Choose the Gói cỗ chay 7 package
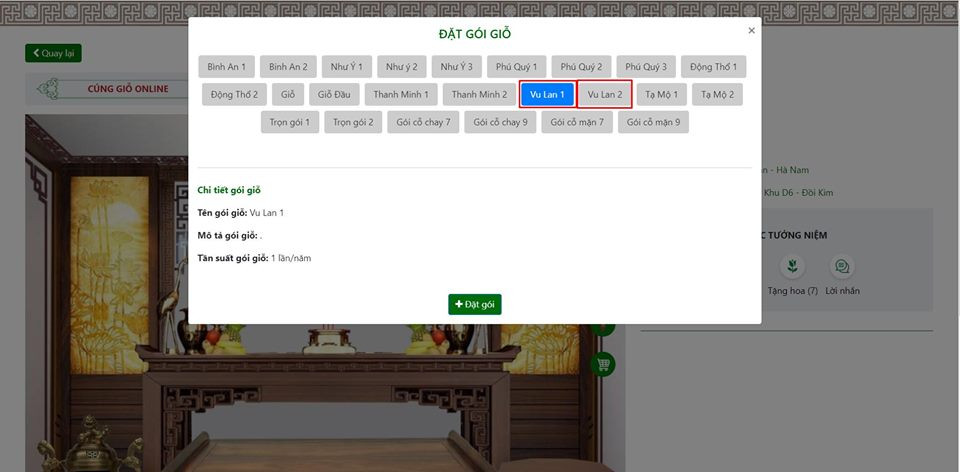960x472 pixels. pyautogui.click(x=423, y=122)
